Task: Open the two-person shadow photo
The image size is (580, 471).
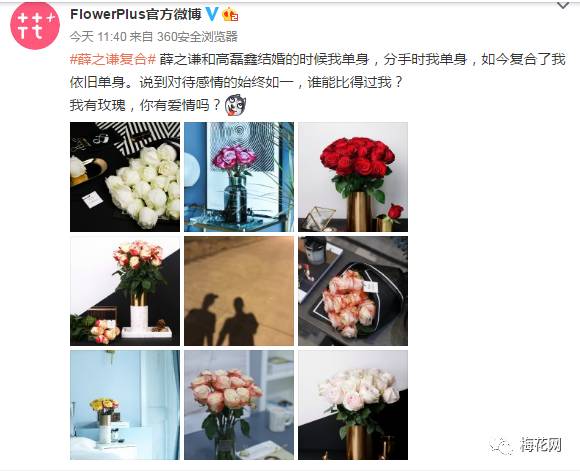Action: [x=239, y=291]
